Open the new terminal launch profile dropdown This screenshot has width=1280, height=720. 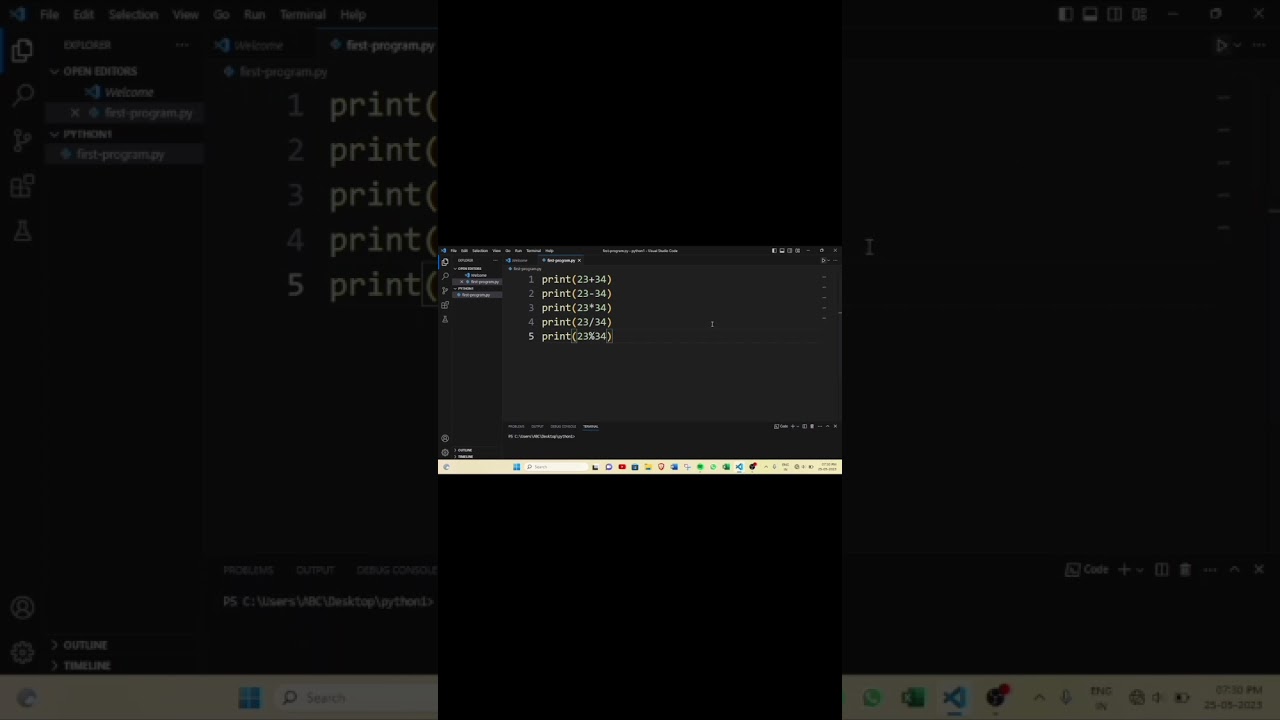[797, 426]
